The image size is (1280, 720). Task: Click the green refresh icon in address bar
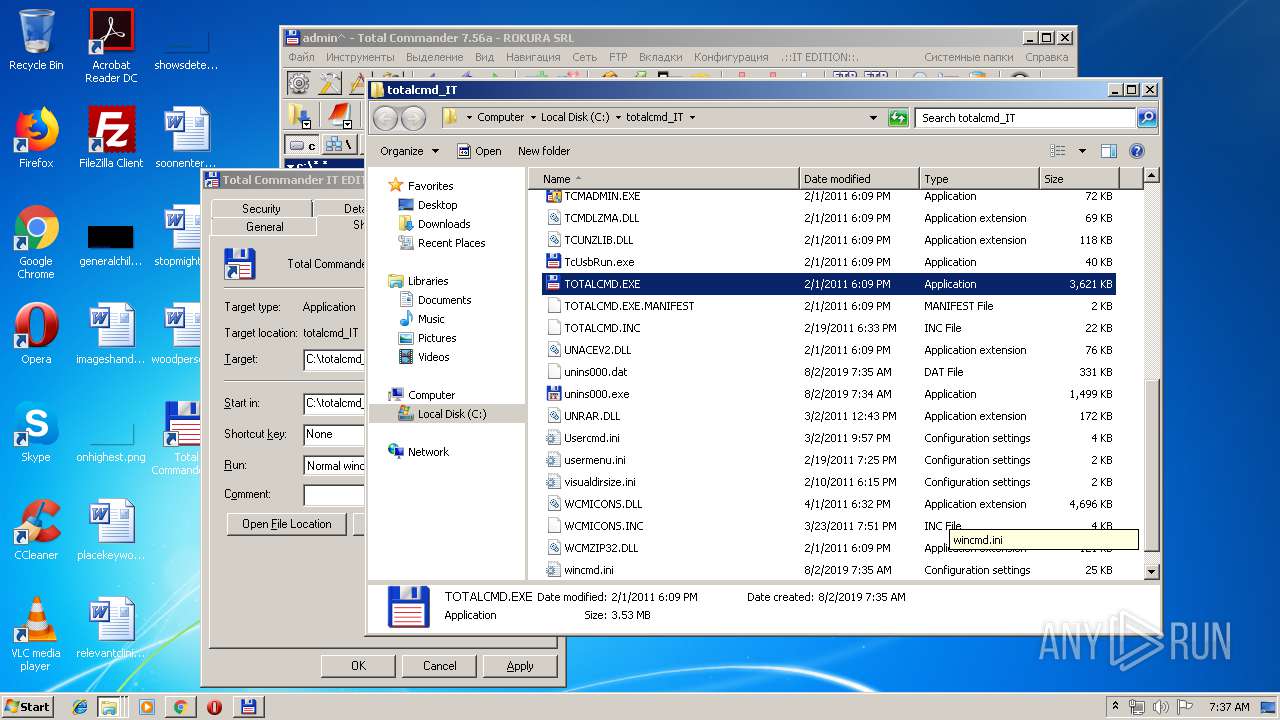898,118
